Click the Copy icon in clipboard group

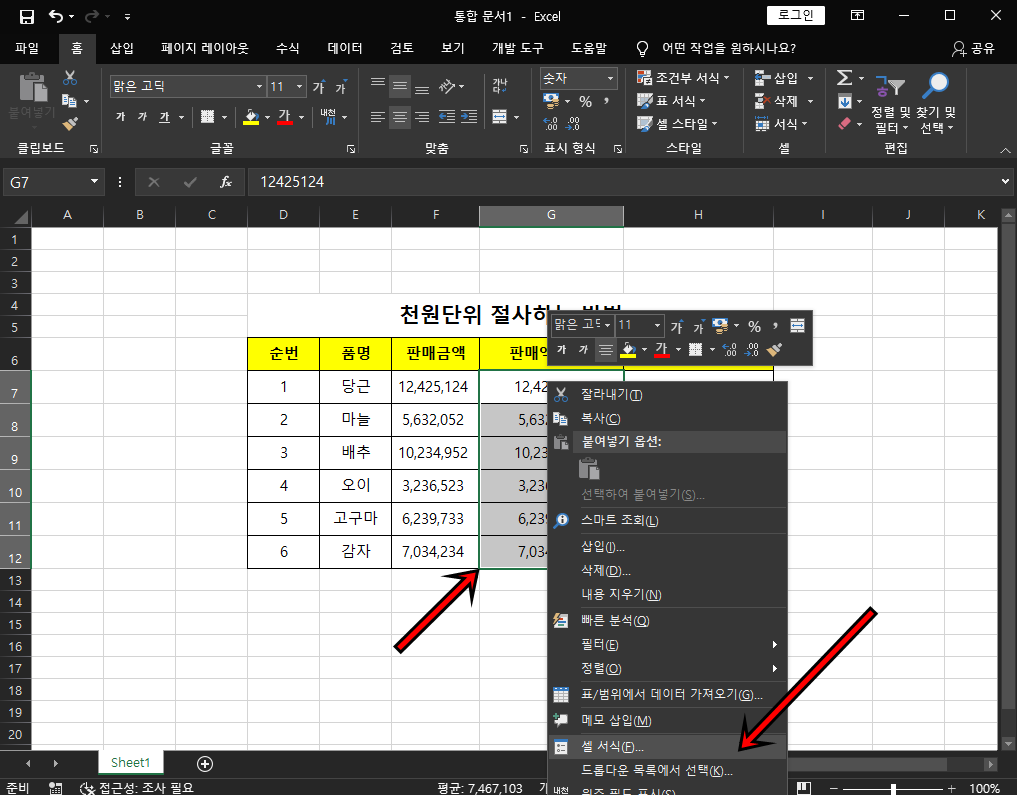(69, 101)
